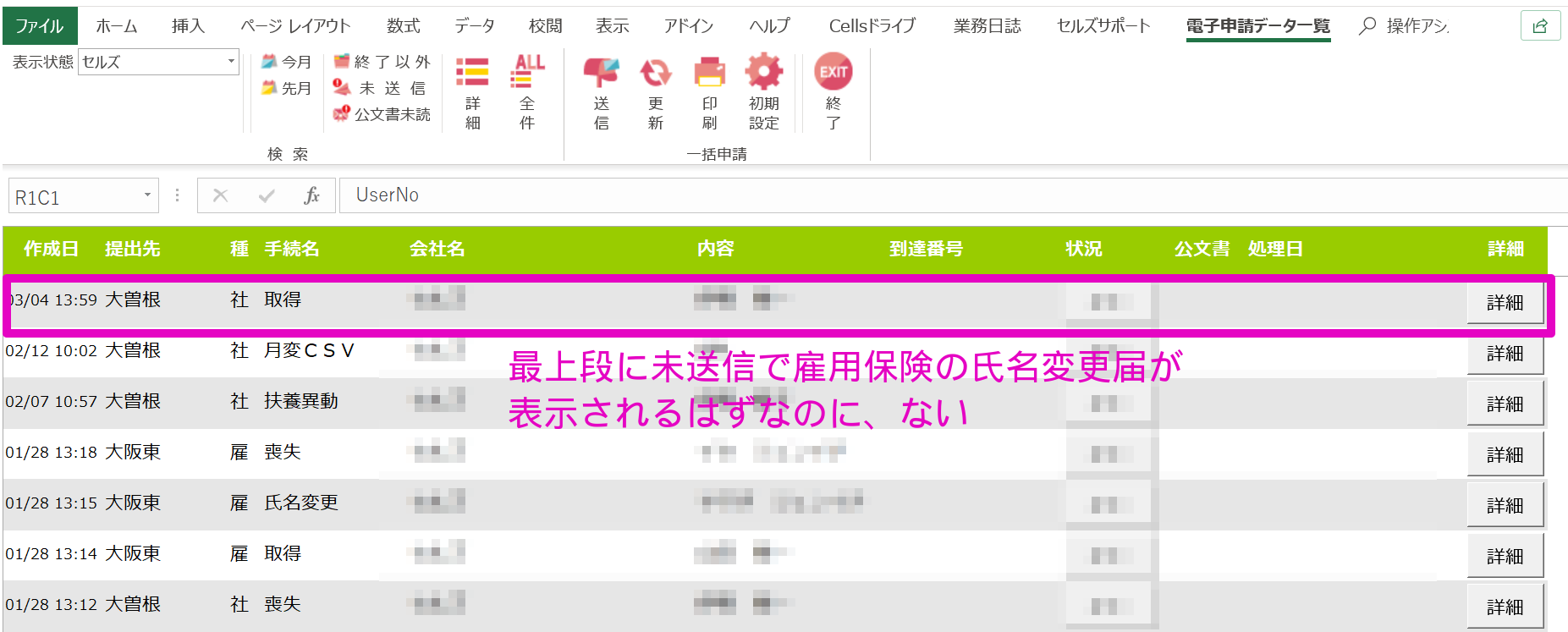Image resolution: width=1568 pixels, height=632 pixels.
Task: Click the 作成日 column header
Action: (51, 249)
